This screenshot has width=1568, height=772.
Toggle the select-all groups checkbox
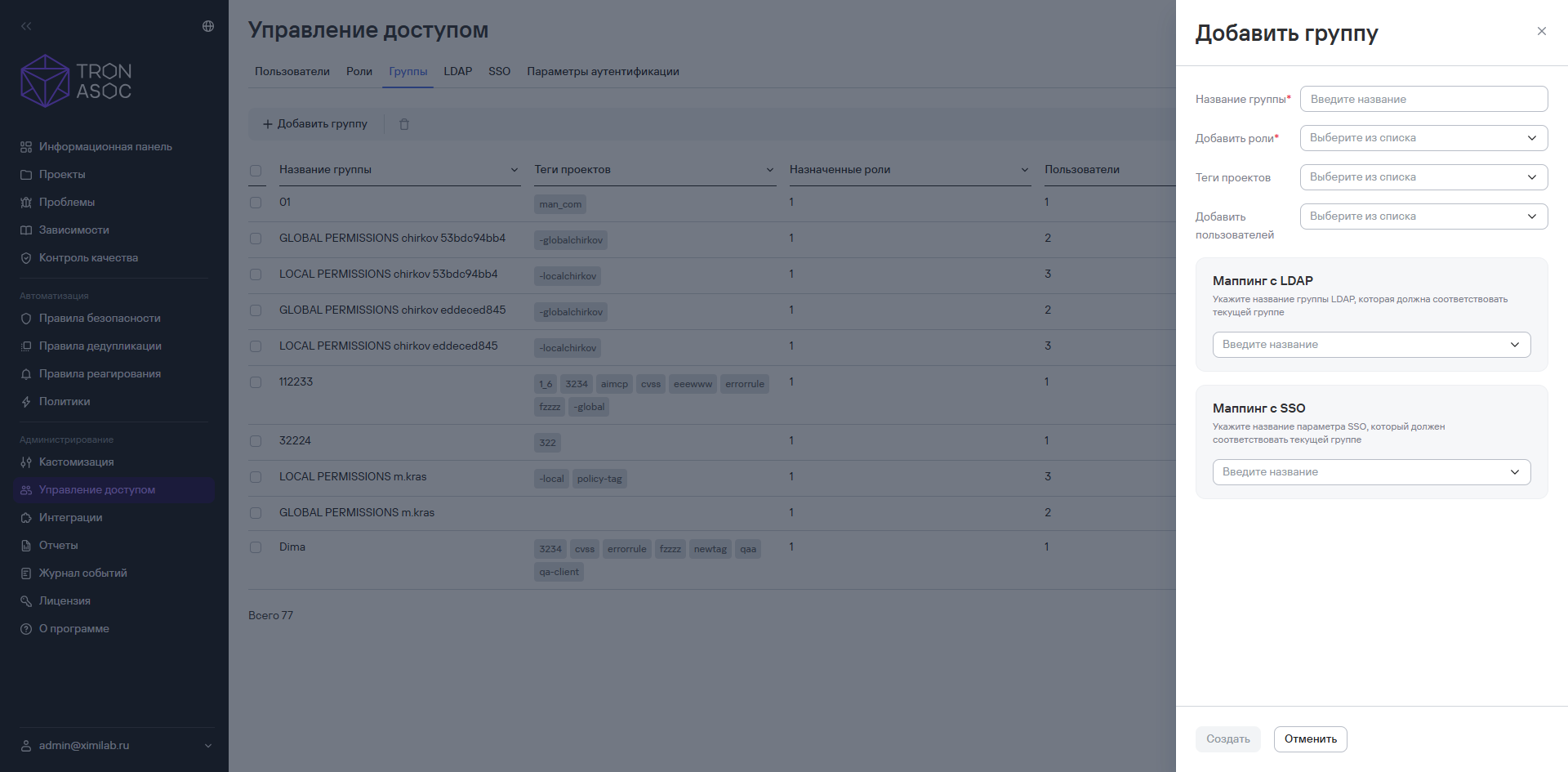(x=256, y=171)
